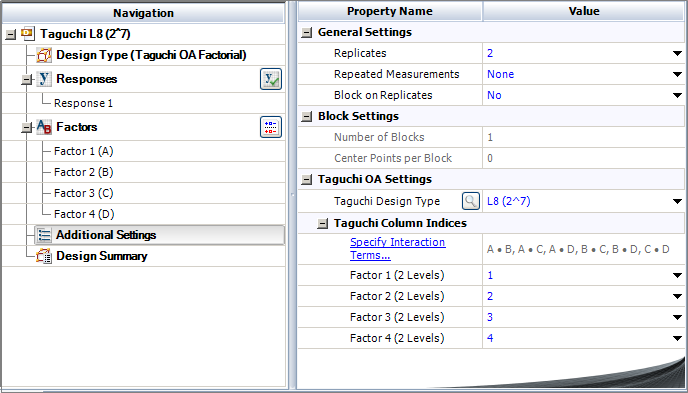
Task: Click the Factors AB icon
Action: tap(44, 127)
